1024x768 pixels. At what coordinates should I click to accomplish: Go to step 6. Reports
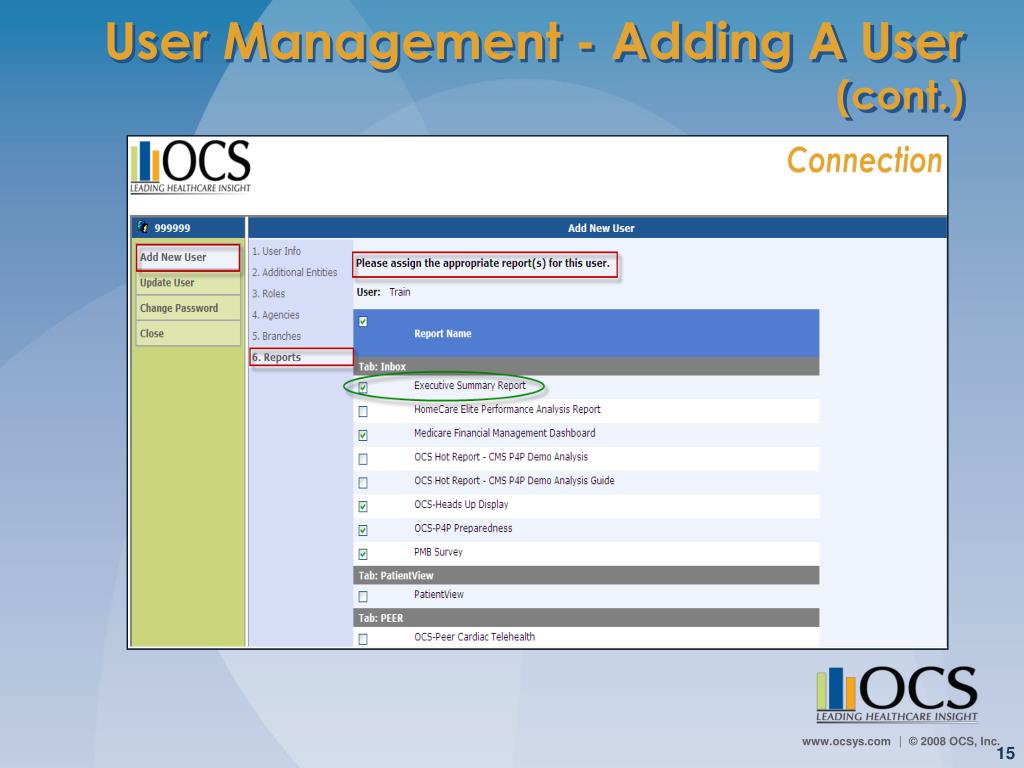click(x=277, y=357)
